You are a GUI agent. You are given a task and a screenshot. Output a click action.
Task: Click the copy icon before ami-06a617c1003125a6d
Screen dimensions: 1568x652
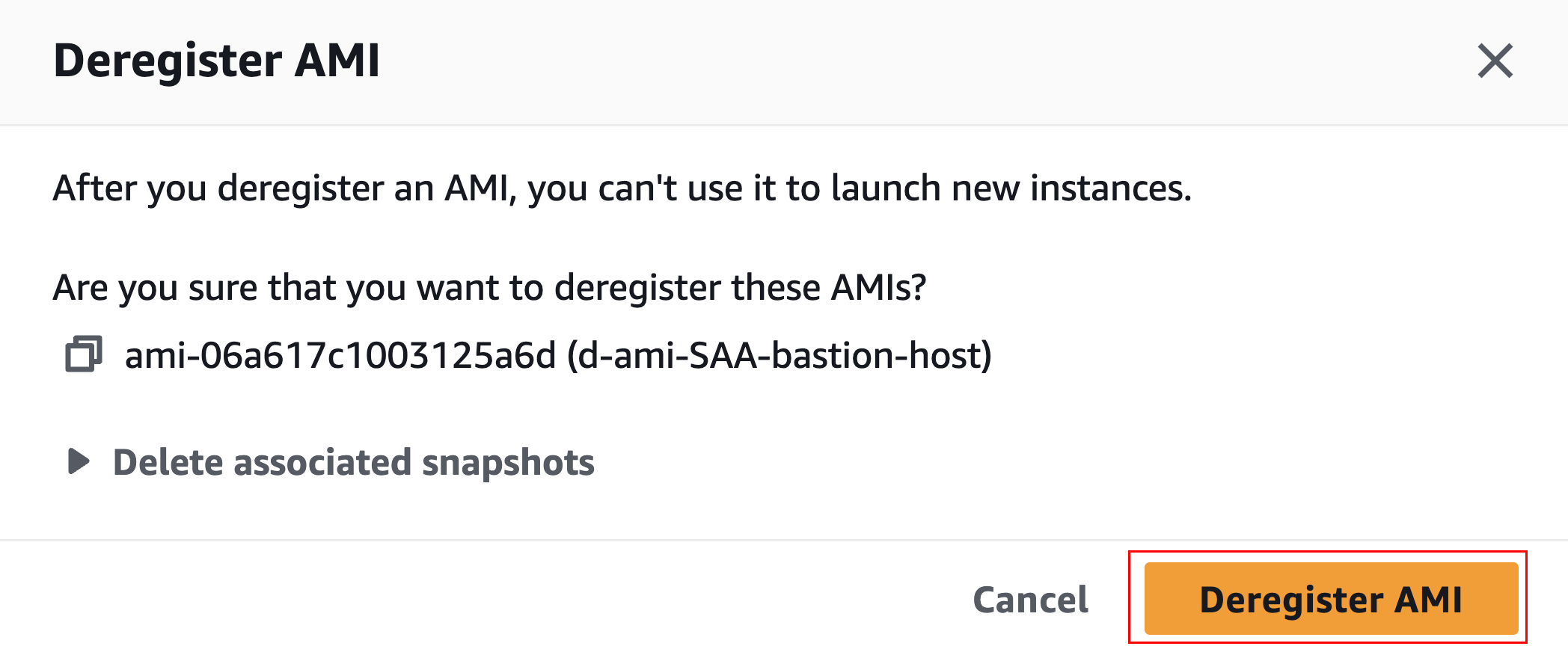(x=83, y=354)
